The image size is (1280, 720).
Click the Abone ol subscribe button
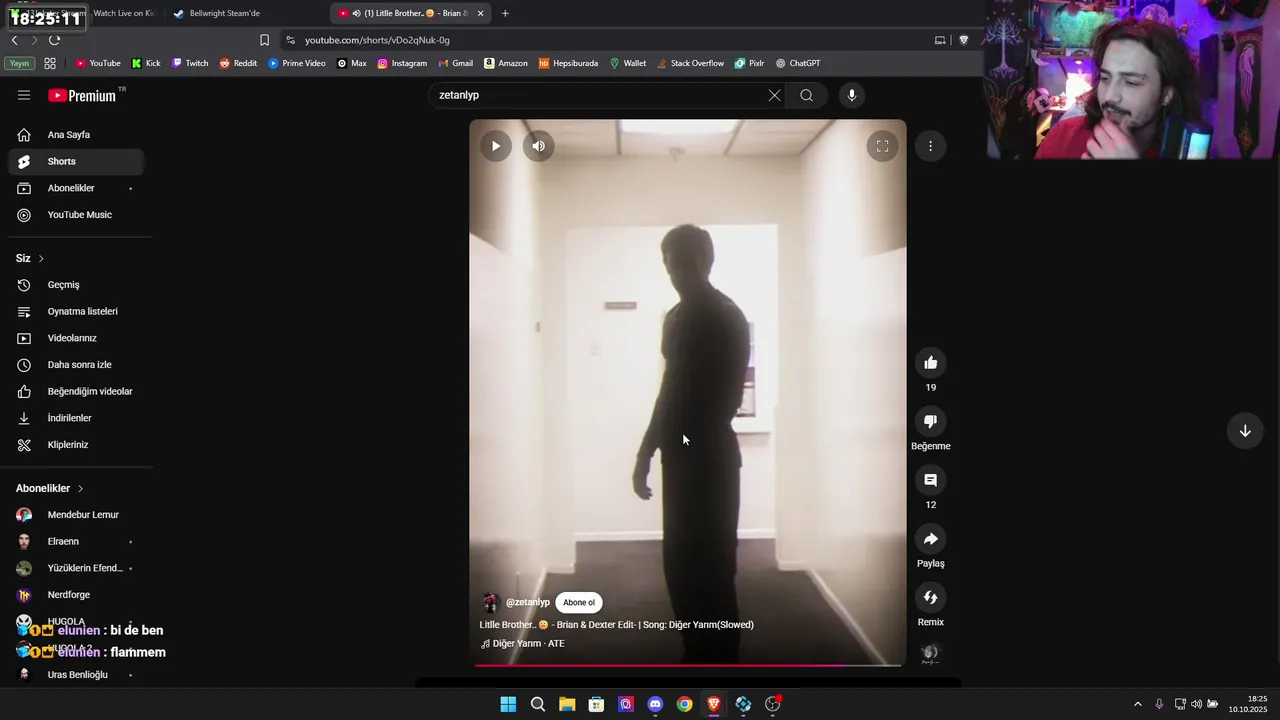tap(579, 602)
